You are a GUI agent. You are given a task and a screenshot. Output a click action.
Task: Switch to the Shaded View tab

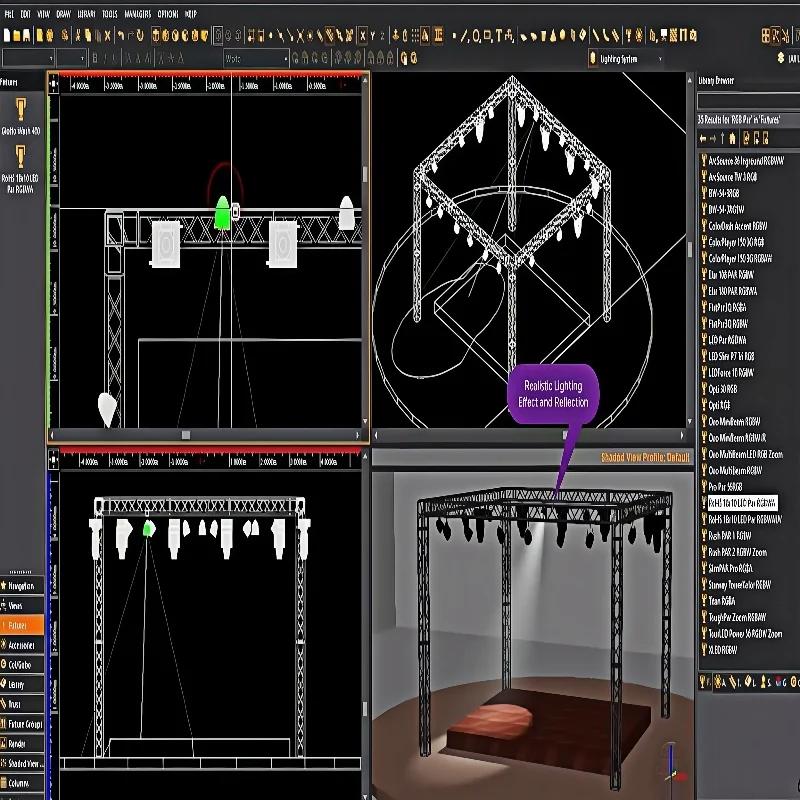click(x=22, y=764)
